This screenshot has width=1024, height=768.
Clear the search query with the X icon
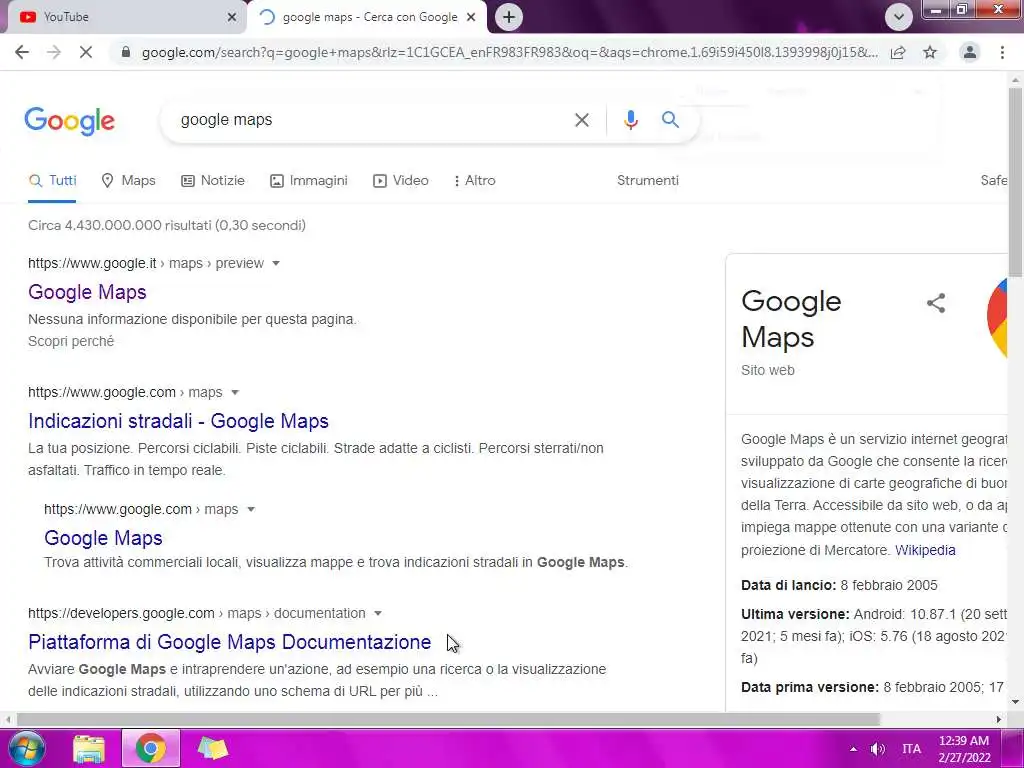coord(582,120)
